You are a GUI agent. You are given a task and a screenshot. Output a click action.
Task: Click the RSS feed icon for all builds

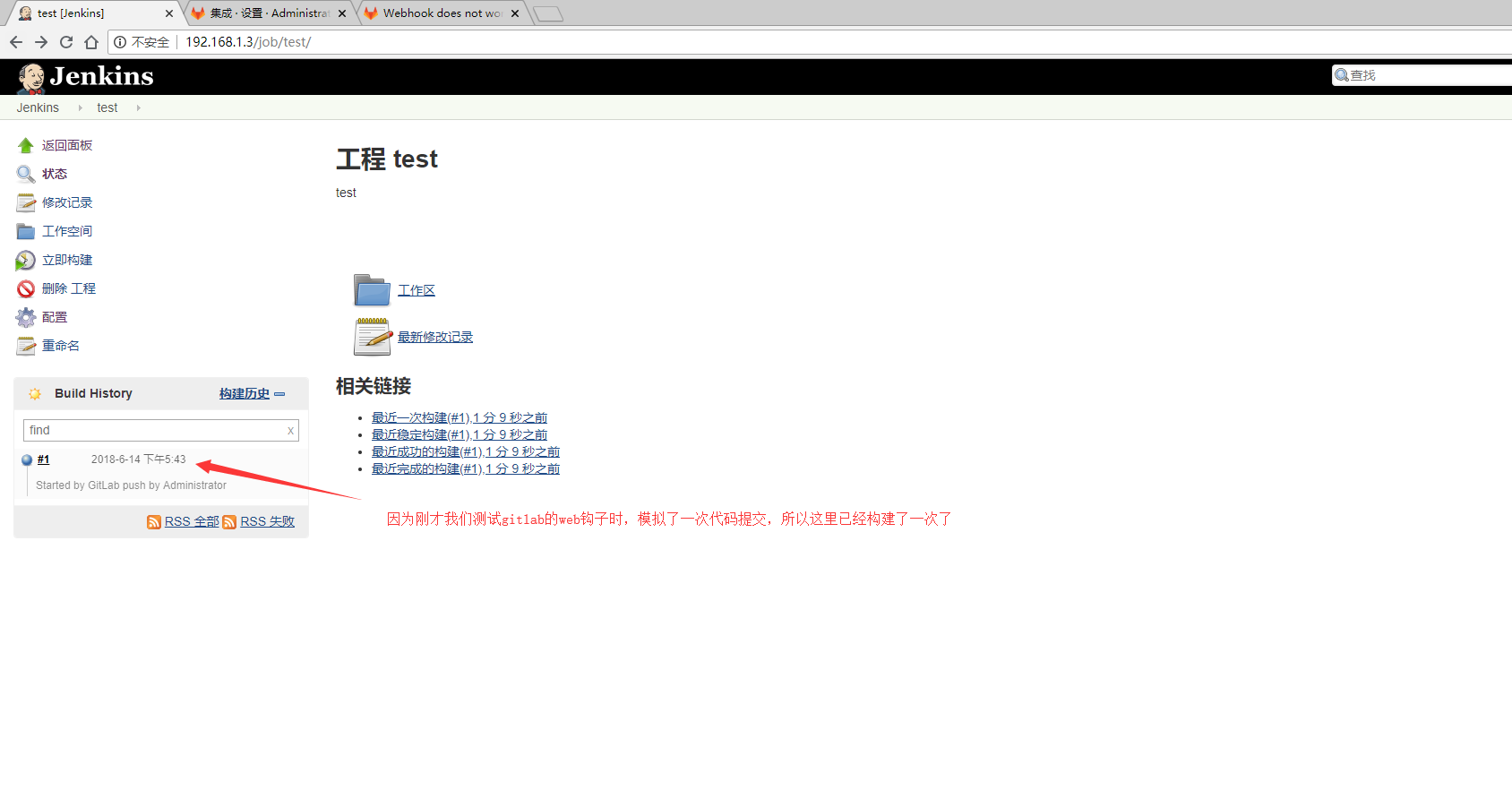click(x=154, y=522)
